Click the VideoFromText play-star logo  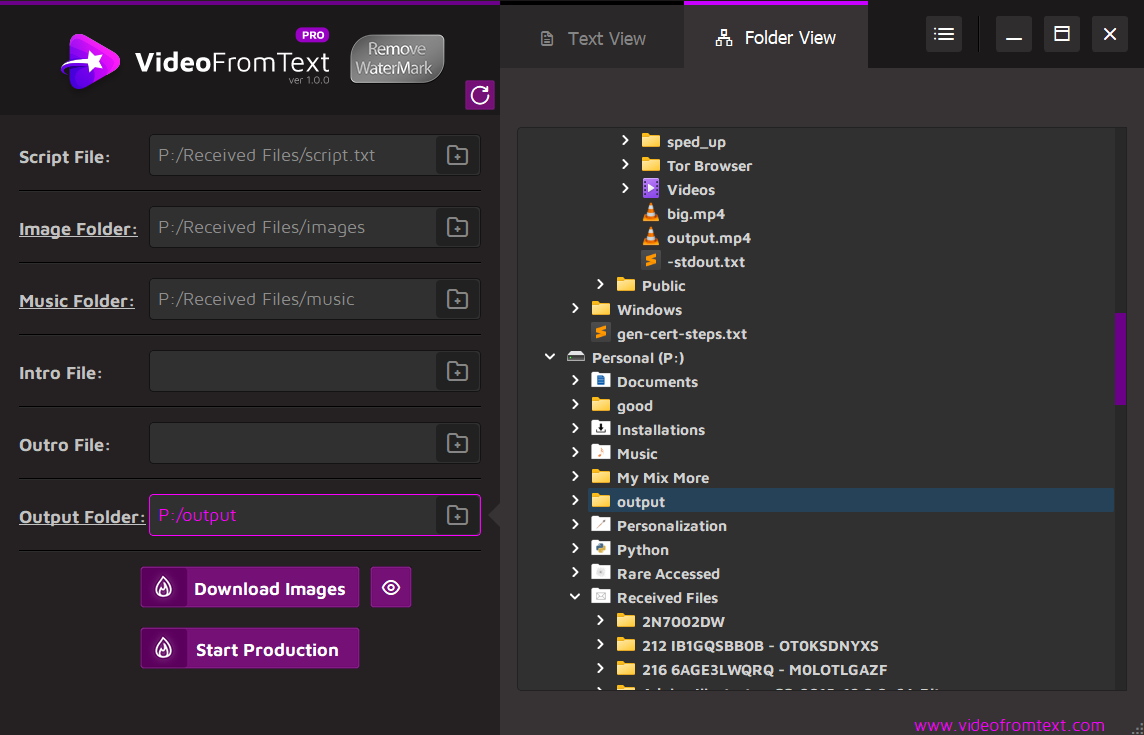pyautogui.click(x=90, y=61)
